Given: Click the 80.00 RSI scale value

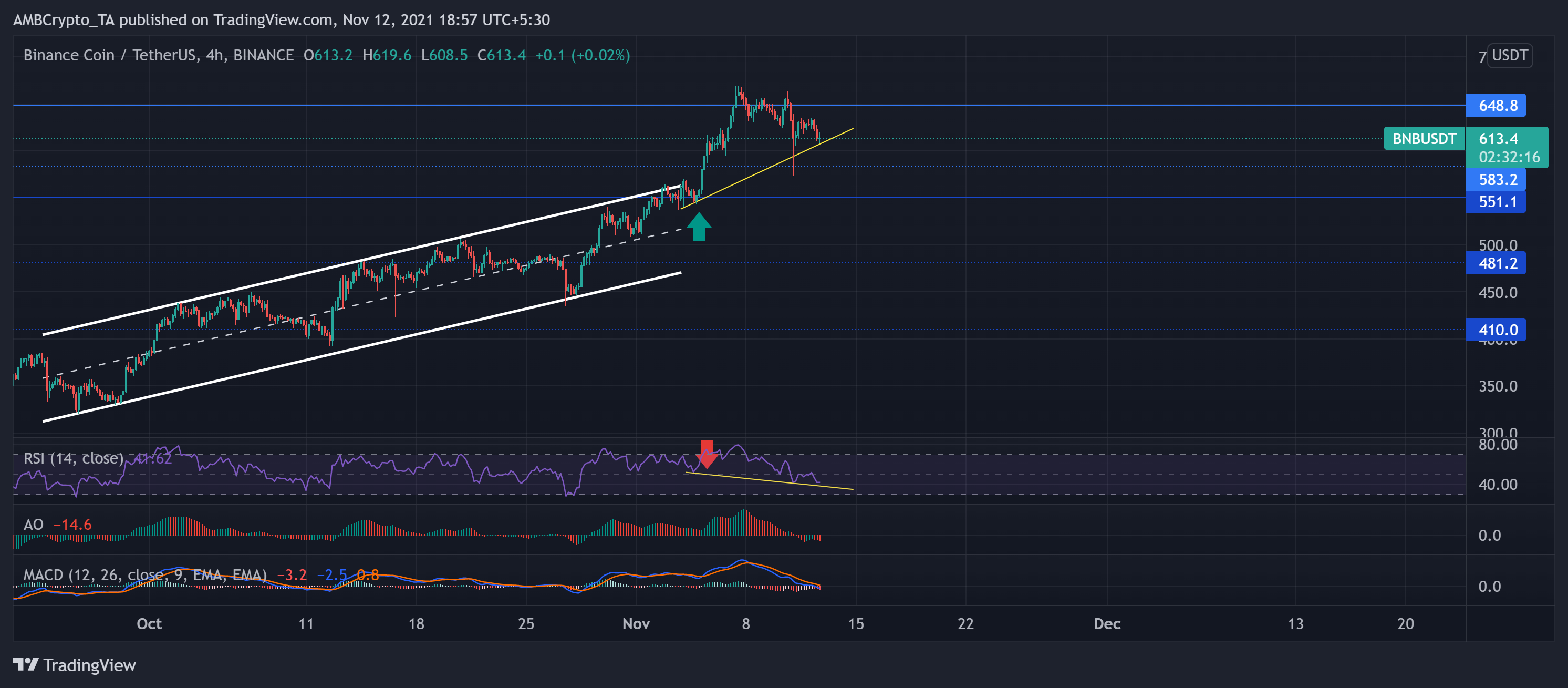Looking at the screenshot, I should click(x=1498, y=445).
